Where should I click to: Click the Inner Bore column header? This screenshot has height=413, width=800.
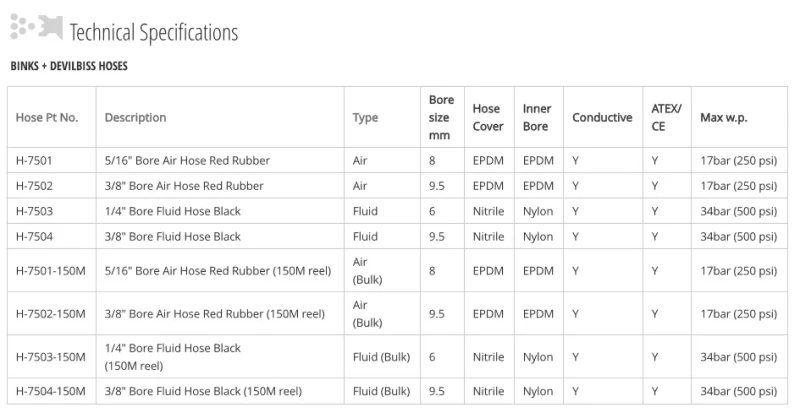[537, 117]
